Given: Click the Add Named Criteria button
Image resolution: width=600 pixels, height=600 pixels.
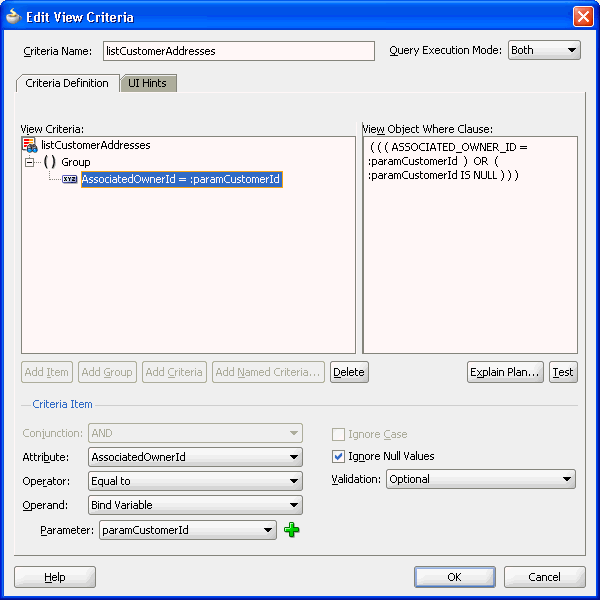Looking at the screenshot, I should coord(268,372).
